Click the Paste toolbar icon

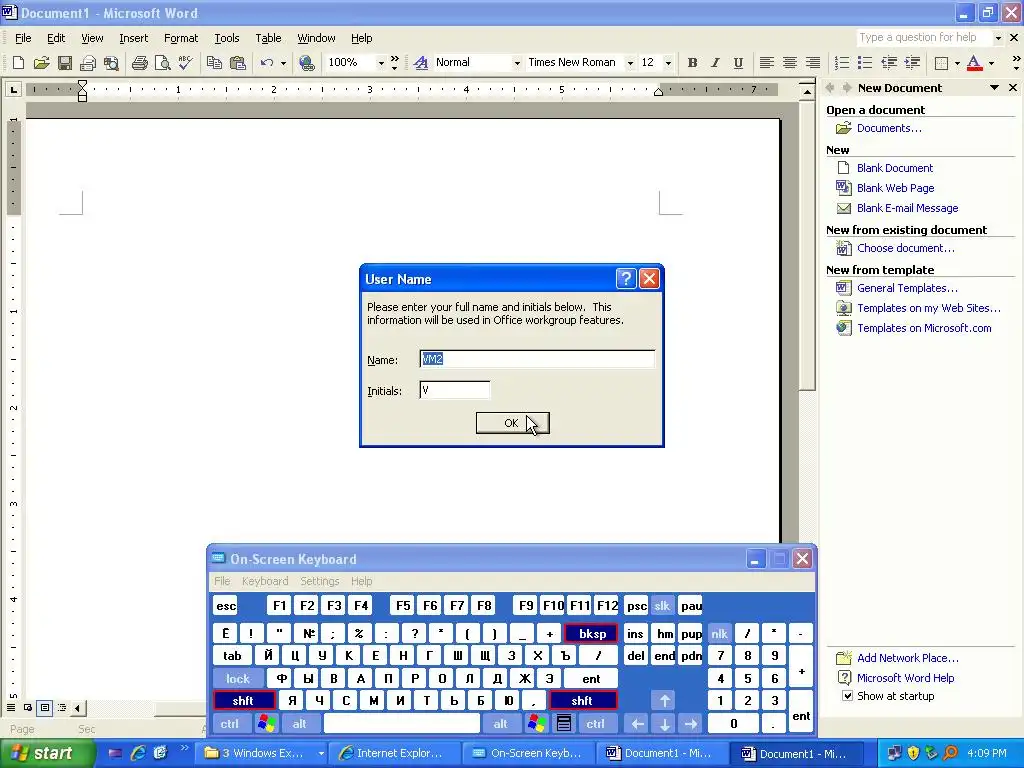point(238,63)
